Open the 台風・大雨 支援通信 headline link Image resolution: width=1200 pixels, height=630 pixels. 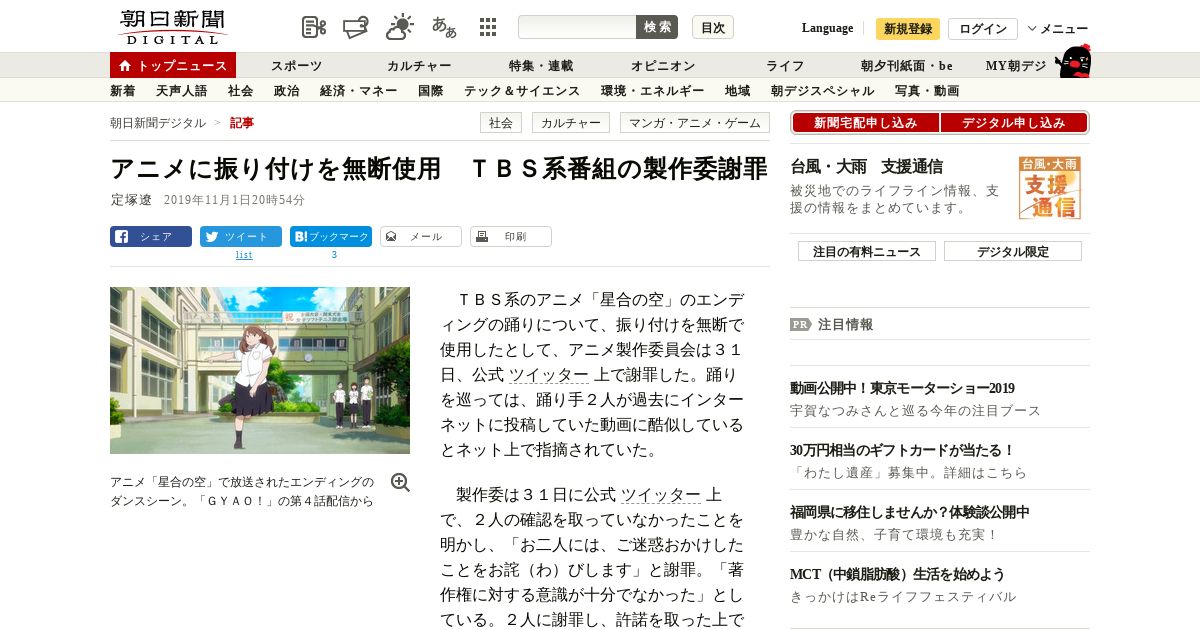tap(866, 167)
